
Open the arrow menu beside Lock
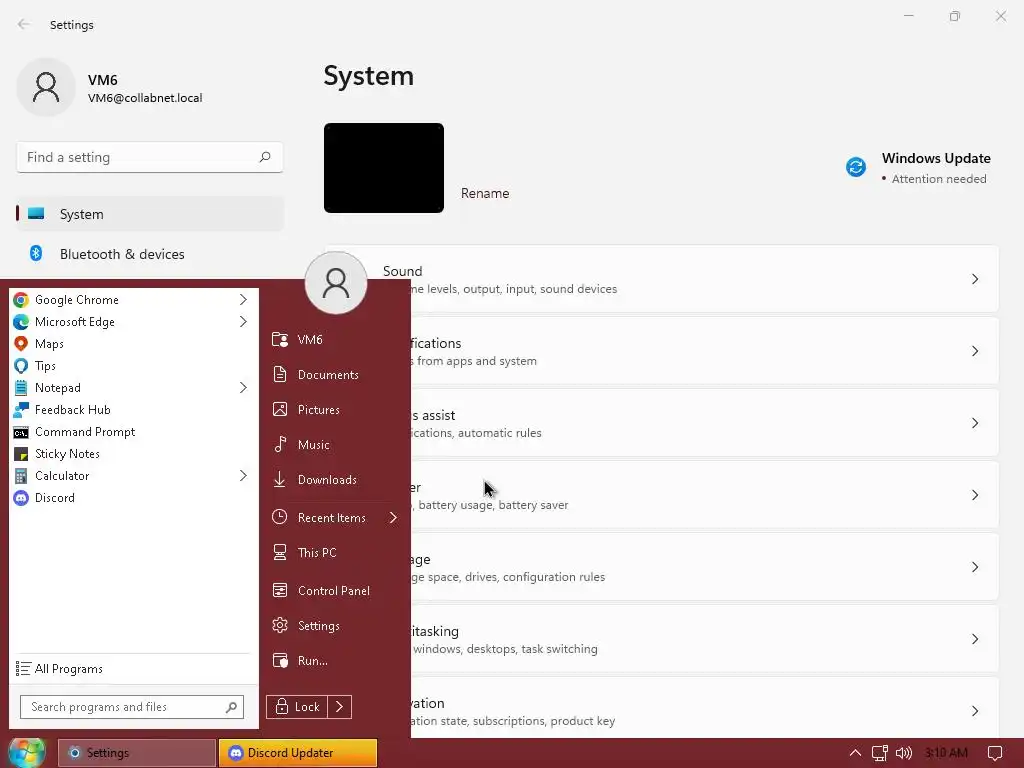tap(340, 707)
